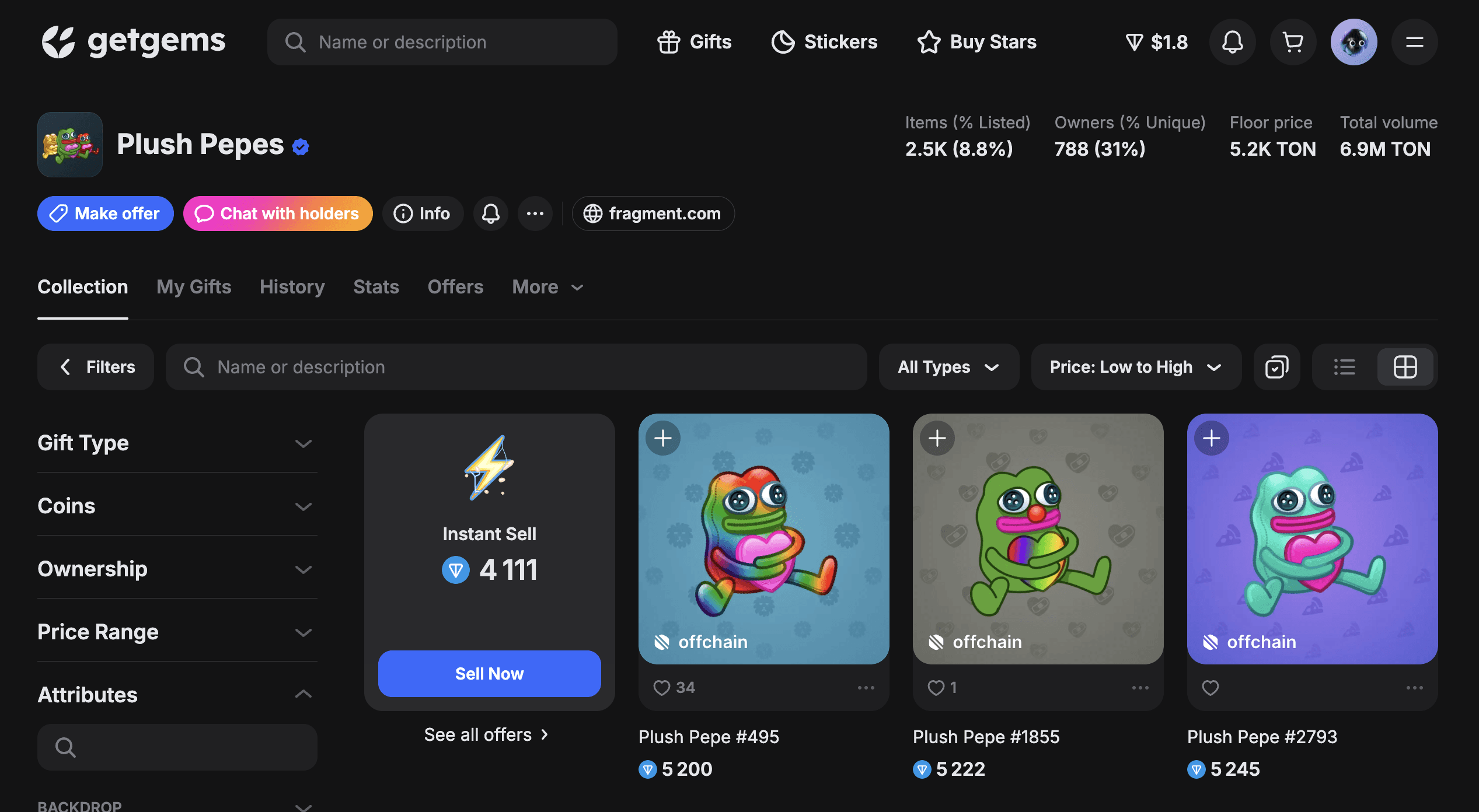Follow the See all offers link

pyautogui.click(x=486, y=734)
